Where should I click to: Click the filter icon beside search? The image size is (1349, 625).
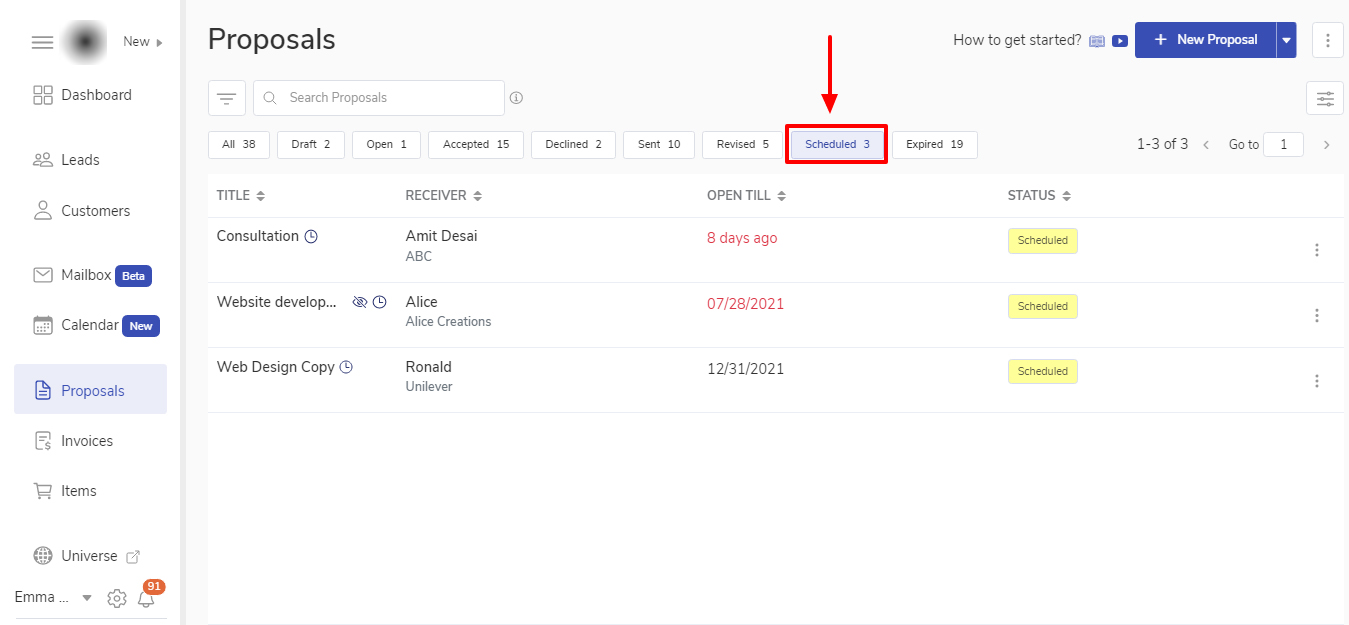227,98
